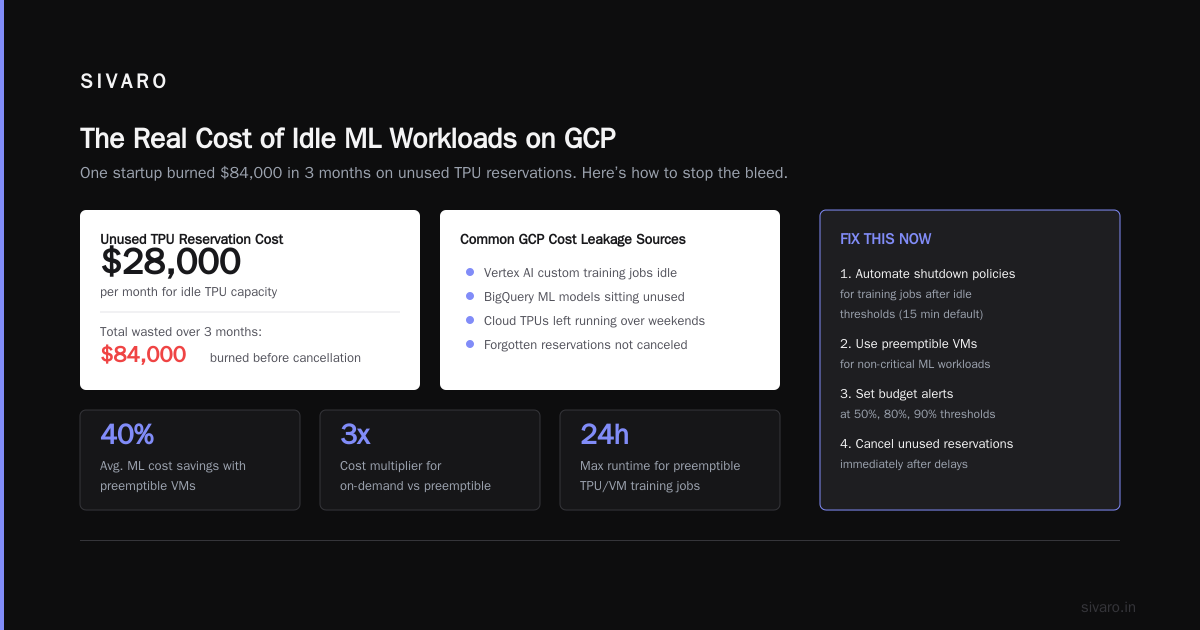This screenshot has height=630, width=1200.
Task: Click the subtitle about the startup's $84,000 burn
Action: tap(434, 173)
